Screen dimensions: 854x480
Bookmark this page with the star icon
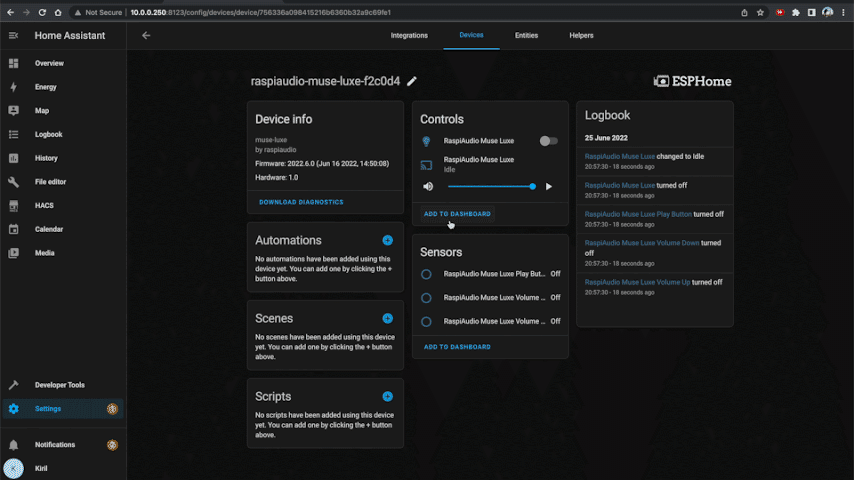[760, 12]
